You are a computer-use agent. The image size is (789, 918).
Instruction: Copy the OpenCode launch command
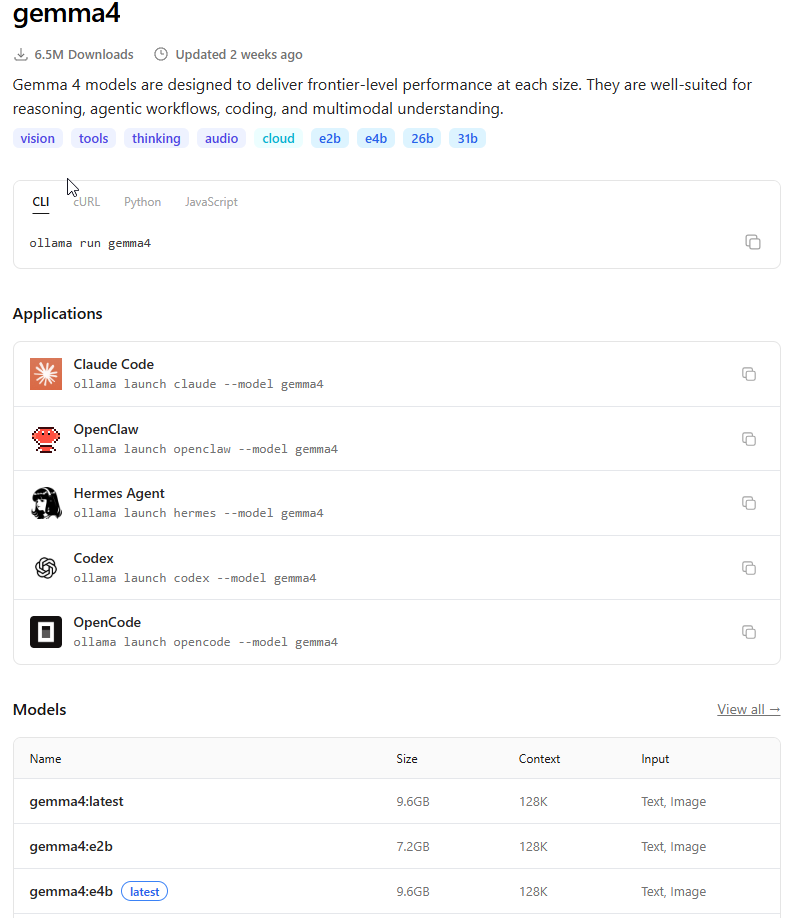(749, 632)
